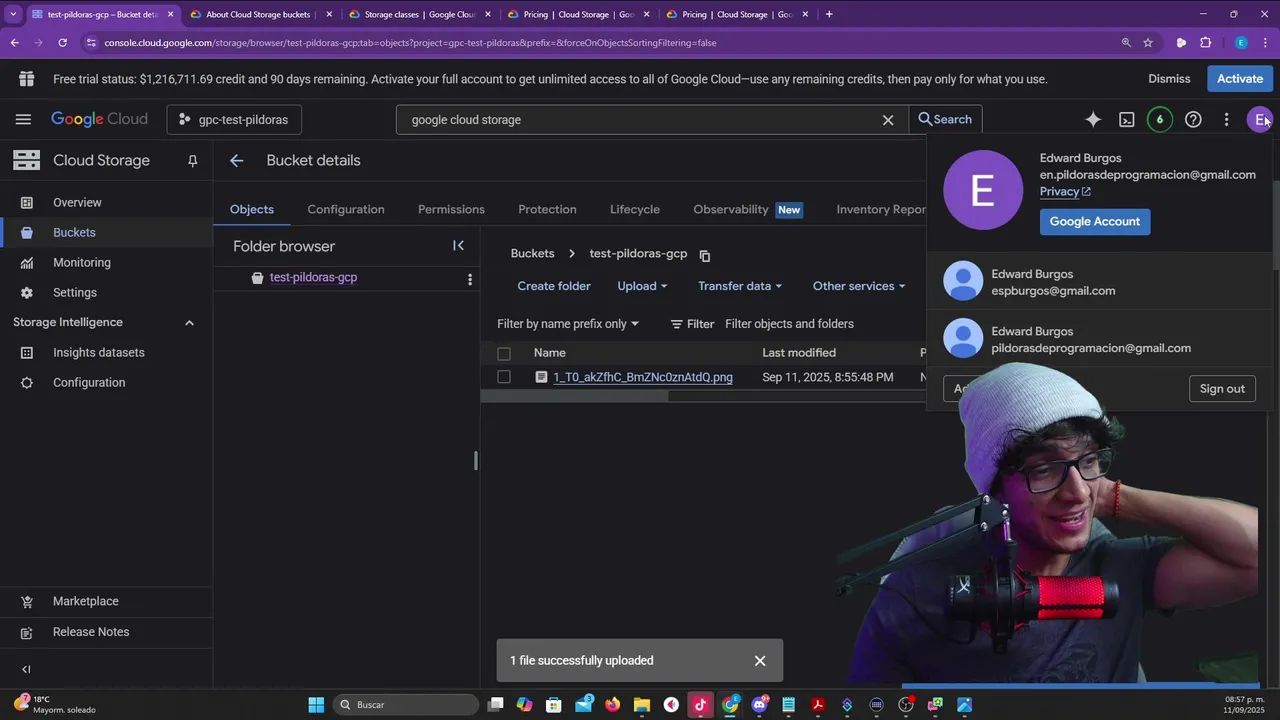Collapse the Storage Intelligence section
1280x720 pixels.
pyautogui.click(x=189, y=322)
